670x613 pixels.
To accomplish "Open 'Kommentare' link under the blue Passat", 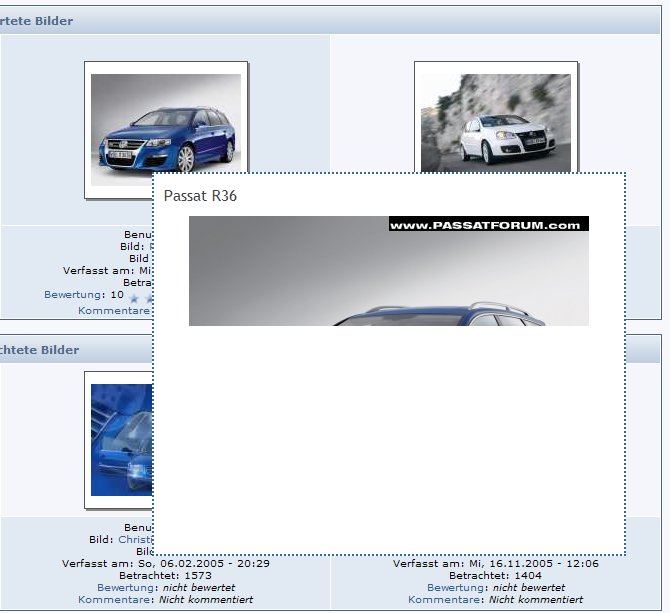I will 114,311.
